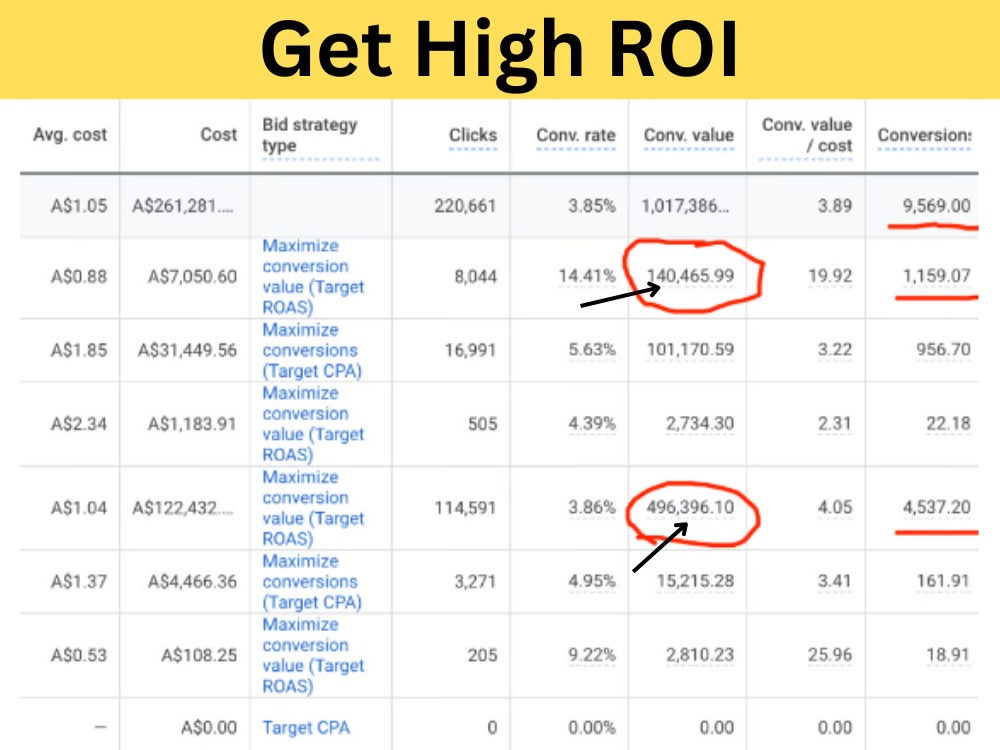Click the Bid strategy type column header
The image size is (1000, 750).
(x=310, y=135)
